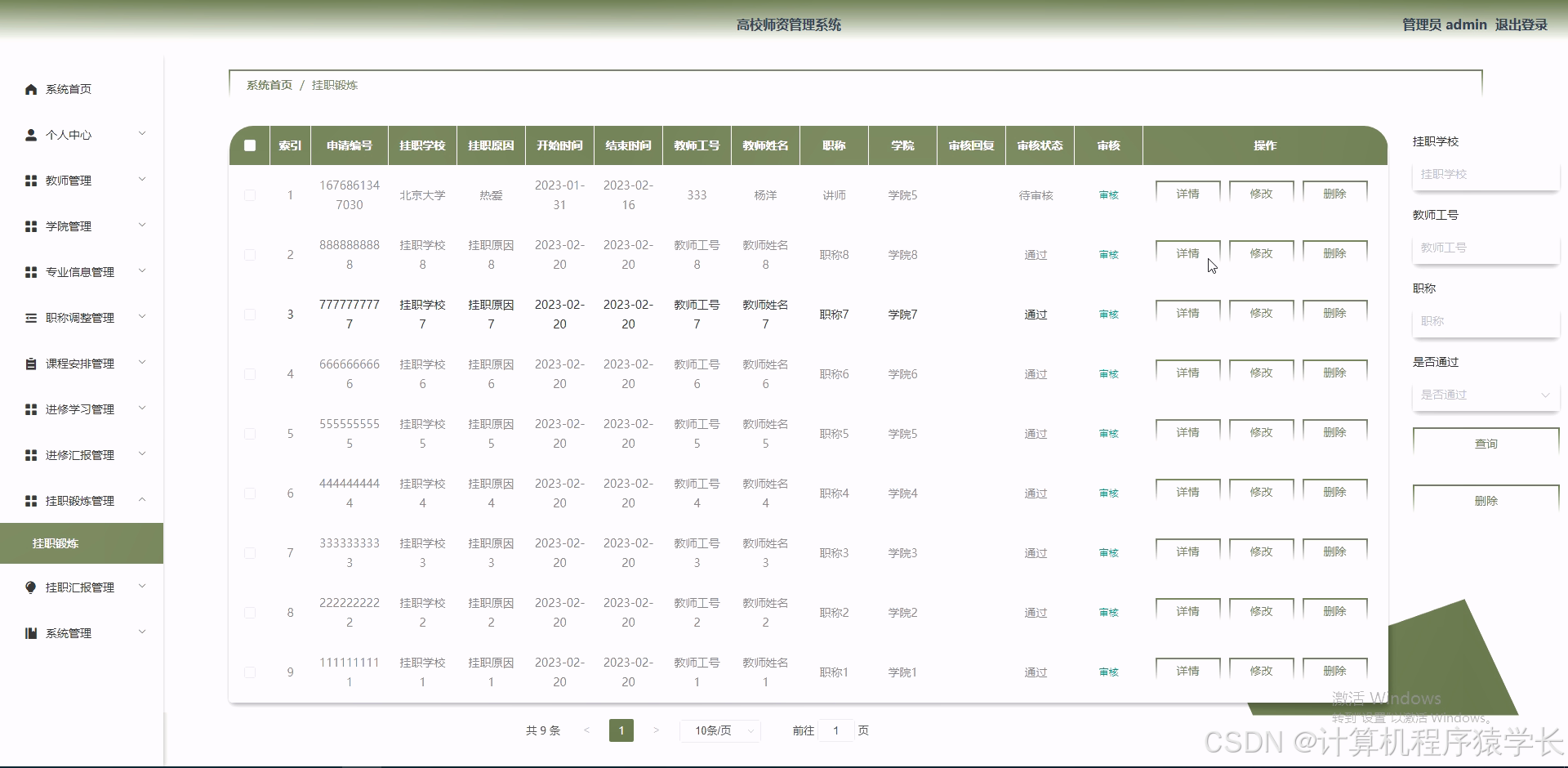Check the checkbox for row 7777777777
The height and width of the screenshot is (768, 1568).
[x=250, y=315]
